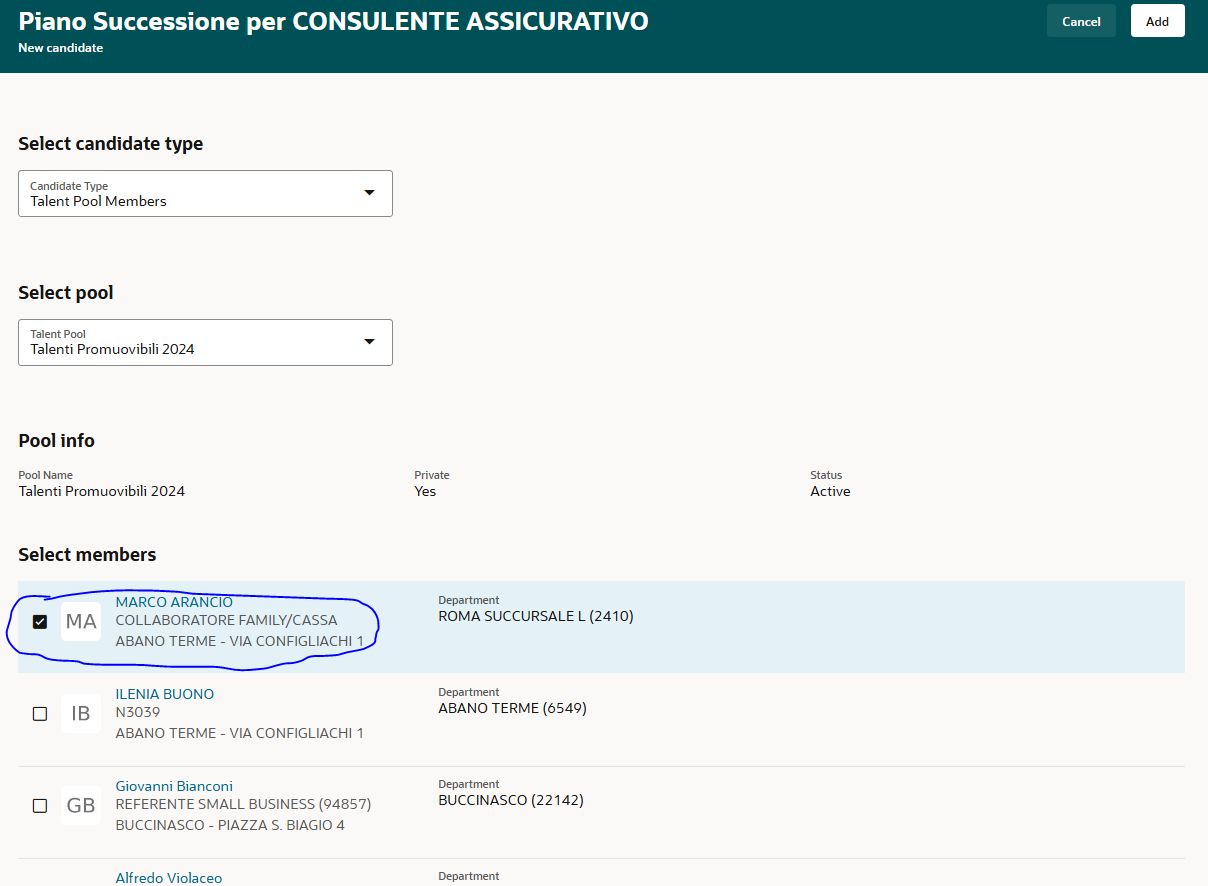Click the Pool Name value Talenti Promuovibili 2024
This screenshot has width=1208, height=886.
tap(101, 491)
